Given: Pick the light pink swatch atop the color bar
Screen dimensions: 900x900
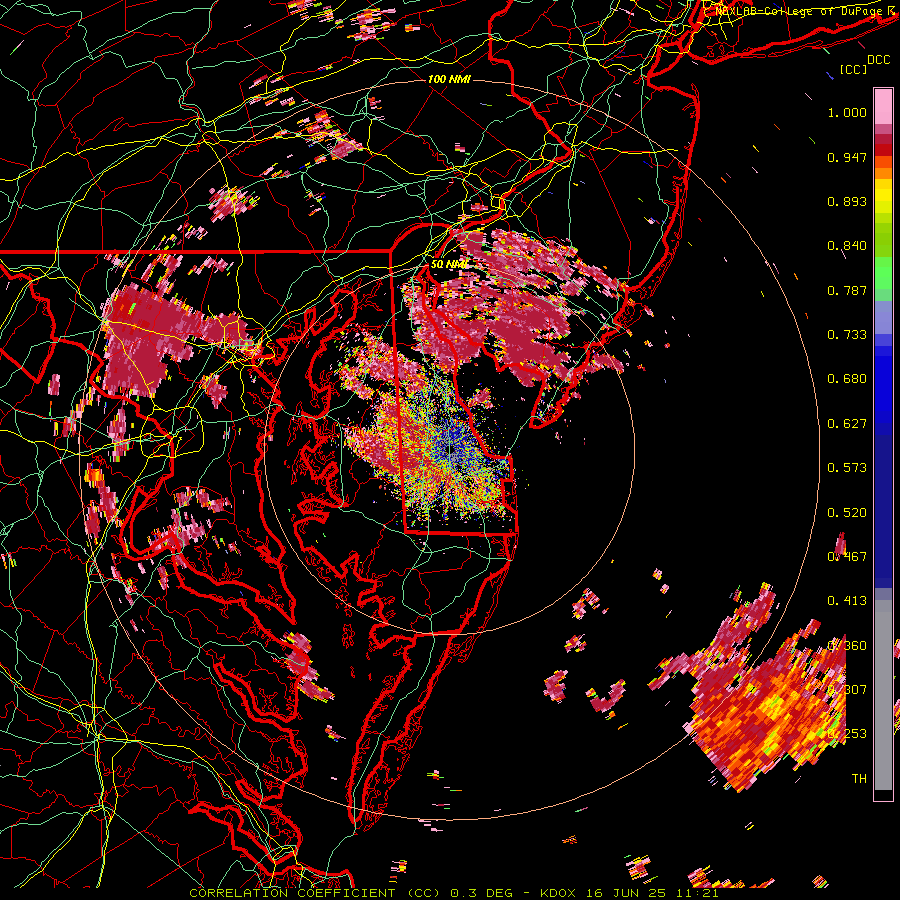Looking at the screenshot, I should (x=883, y=106).
